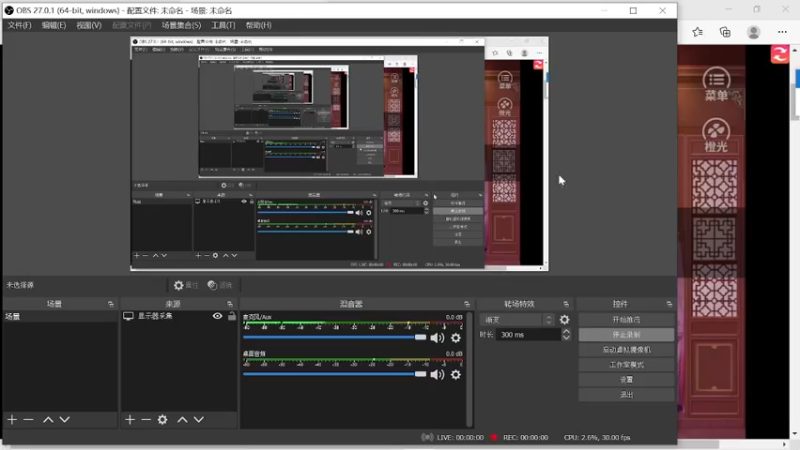
Task: Undock the 场景 panel using its float icon
Action: pyautogui.click(x=111, y=304)
